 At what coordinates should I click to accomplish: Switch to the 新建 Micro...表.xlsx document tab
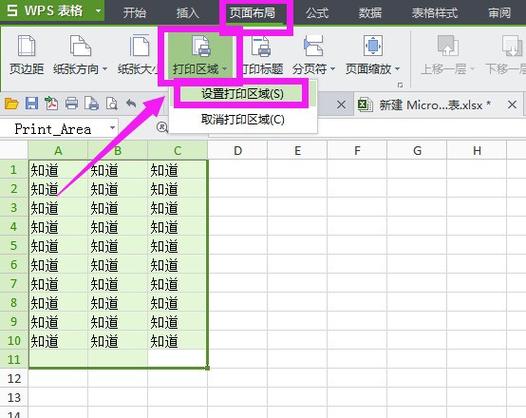coord(435,105)
